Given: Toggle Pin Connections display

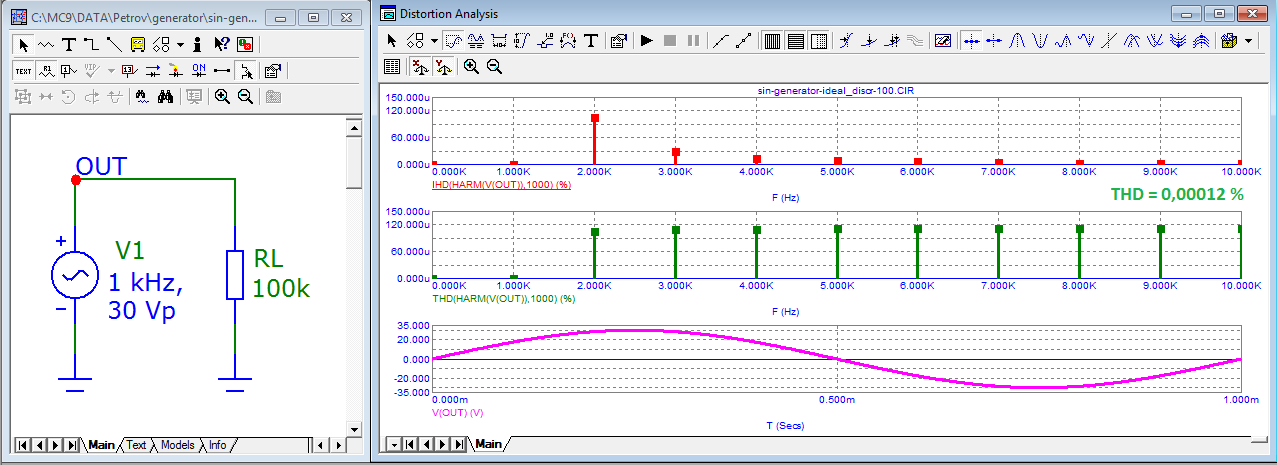Looking at the screenshot, I should [x=222, y=71].
